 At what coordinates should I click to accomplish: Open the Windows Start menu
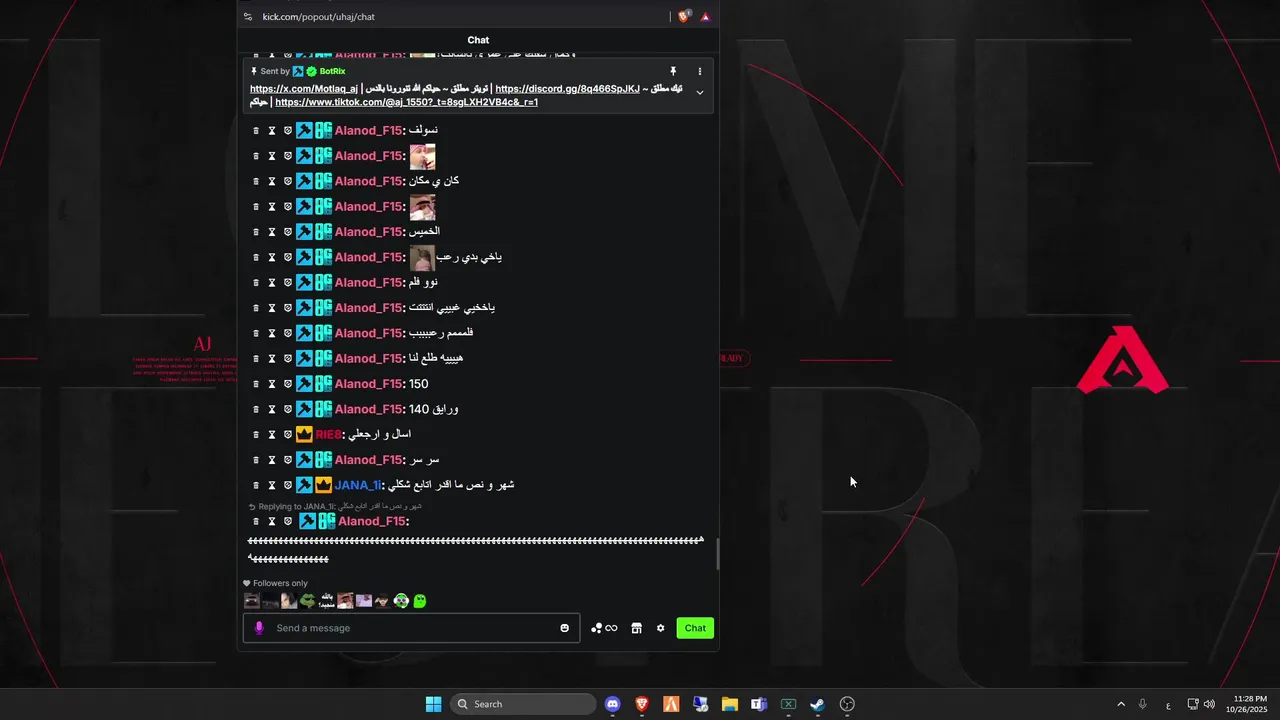[x=433, y=704]
